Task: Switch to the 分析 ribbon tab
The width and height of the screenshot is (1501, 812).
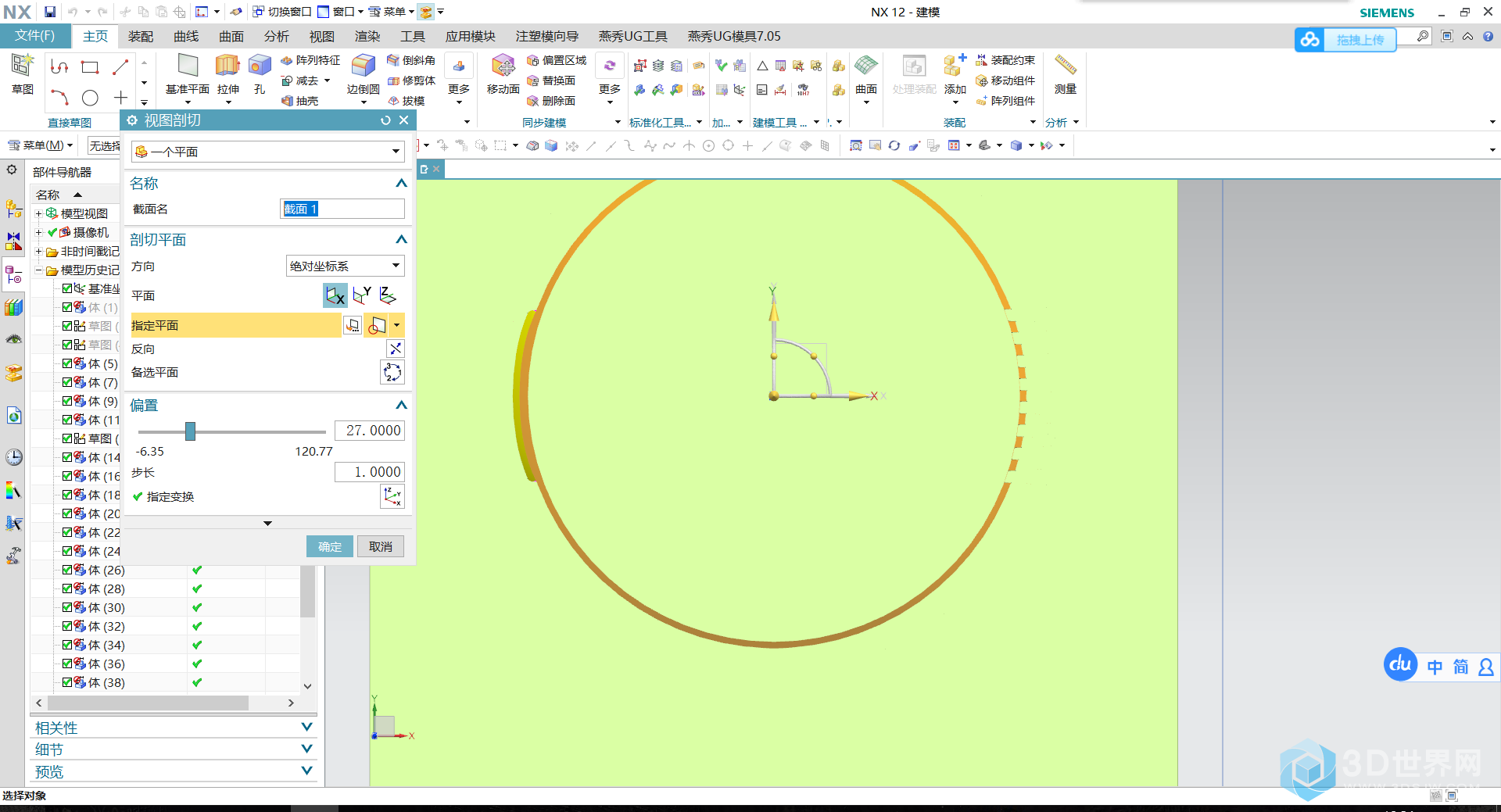Action: (276, 37)
